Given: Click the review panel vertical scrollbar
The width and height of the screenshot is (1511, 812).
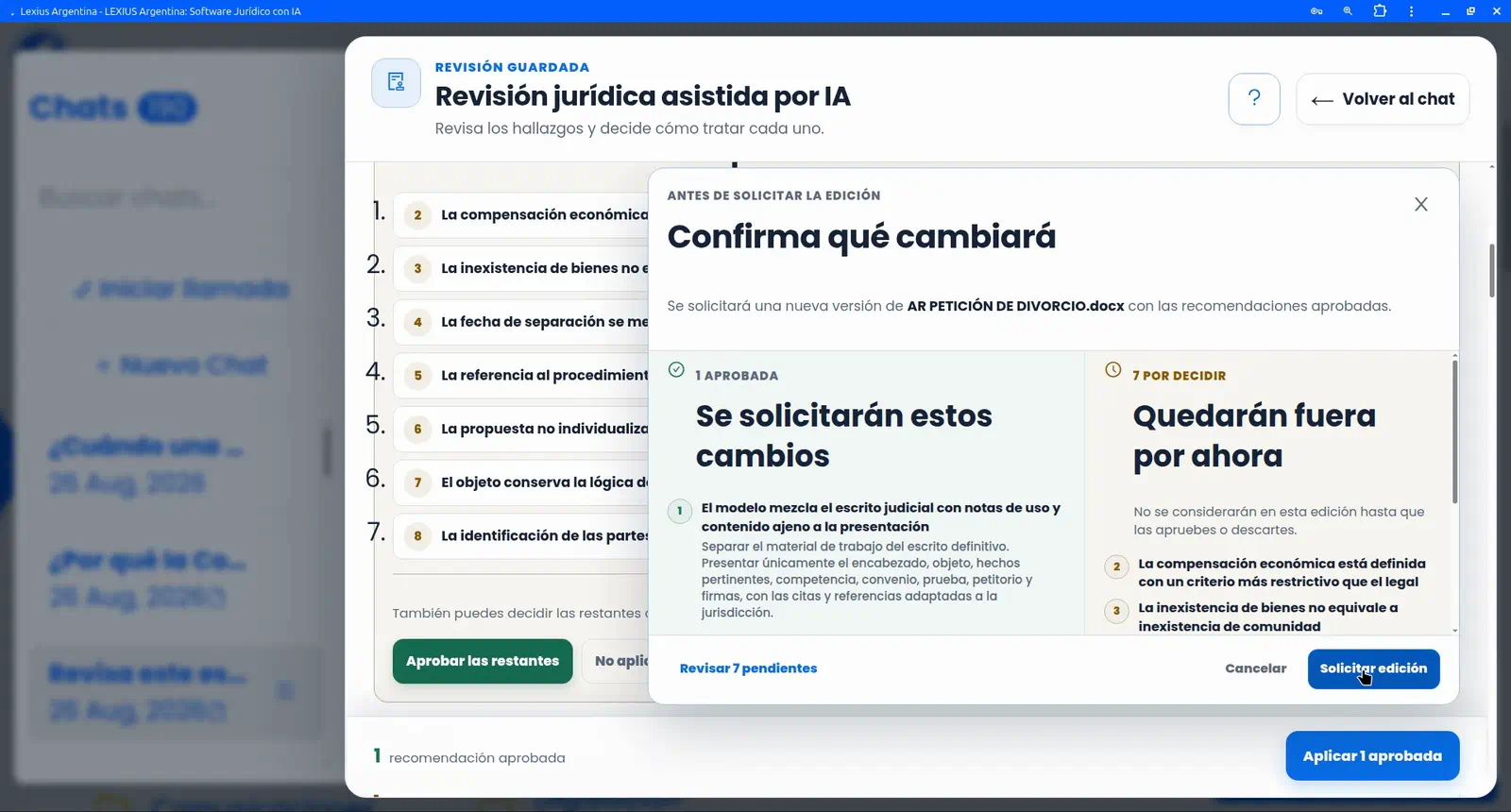Looking at the screenshot, I should [x=1491, y=271].
